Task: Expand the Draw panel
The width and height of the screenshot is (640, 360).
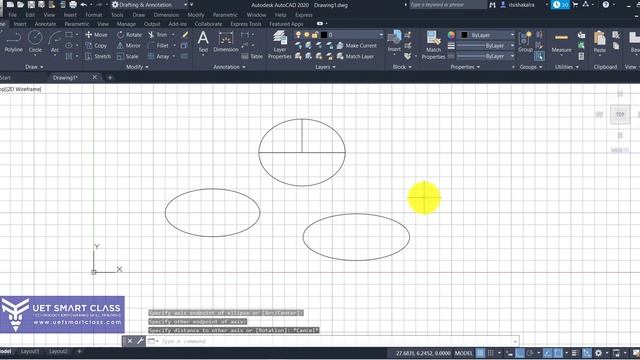Action: (34, 67)
